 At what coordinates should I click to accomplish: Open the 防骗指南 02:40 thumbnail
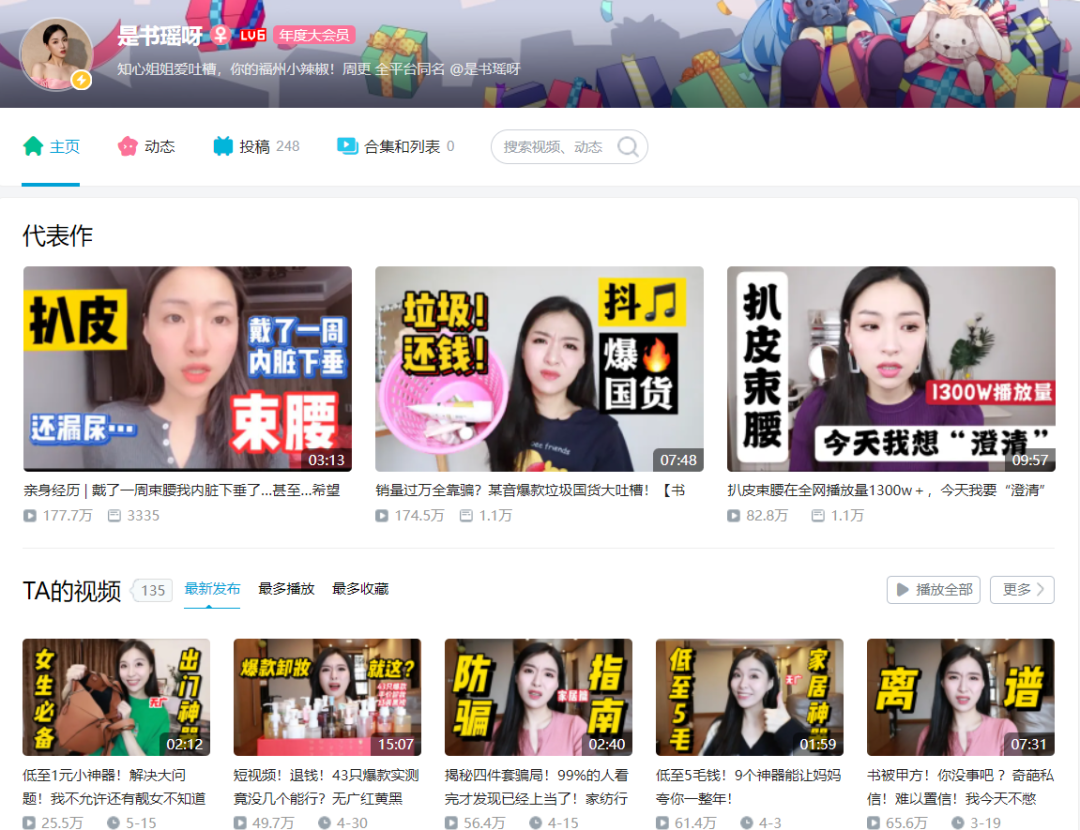point(539,697)
